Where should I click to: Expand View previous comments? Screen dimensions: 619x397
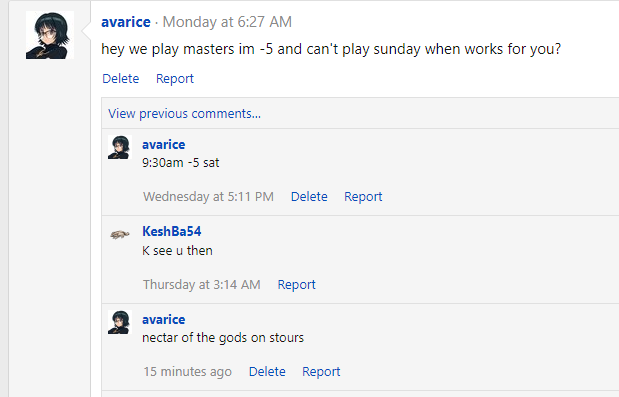[x=184, y=114]
